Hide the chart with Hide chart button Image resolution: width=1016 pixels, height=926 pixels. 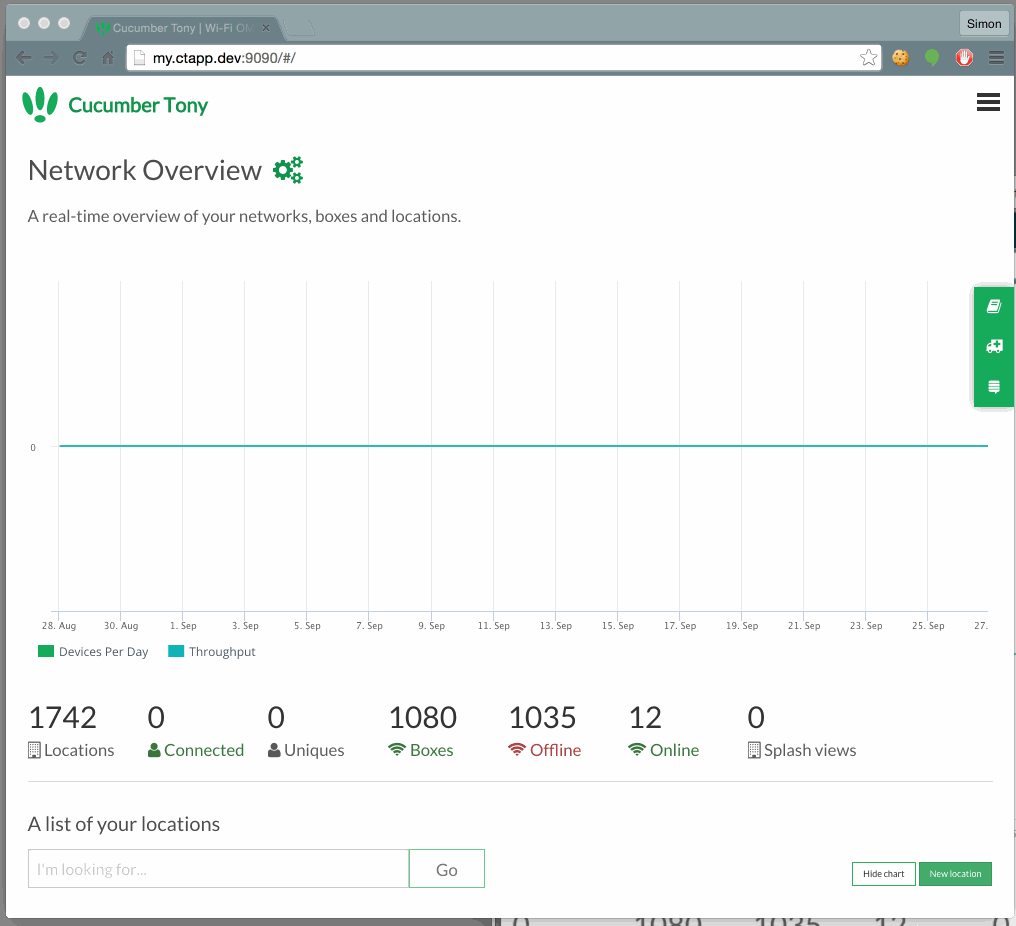(x=883, y=874)
